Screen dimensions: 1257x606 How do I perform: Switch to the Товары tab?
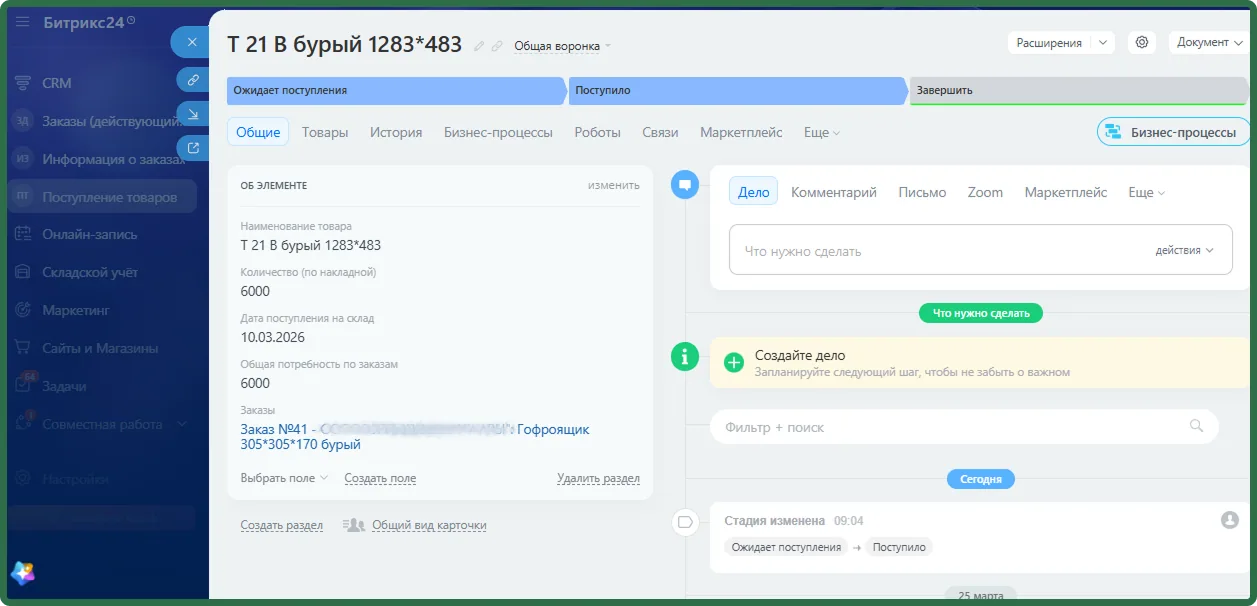(x=325, y=132)
